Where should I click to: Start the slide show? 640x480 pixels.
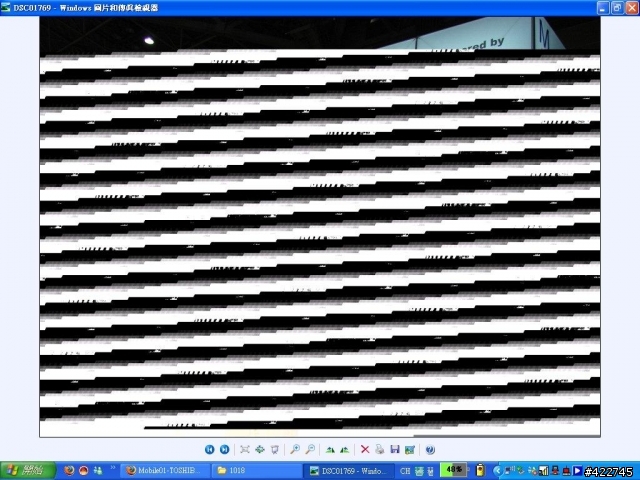(x=275, y=449)
